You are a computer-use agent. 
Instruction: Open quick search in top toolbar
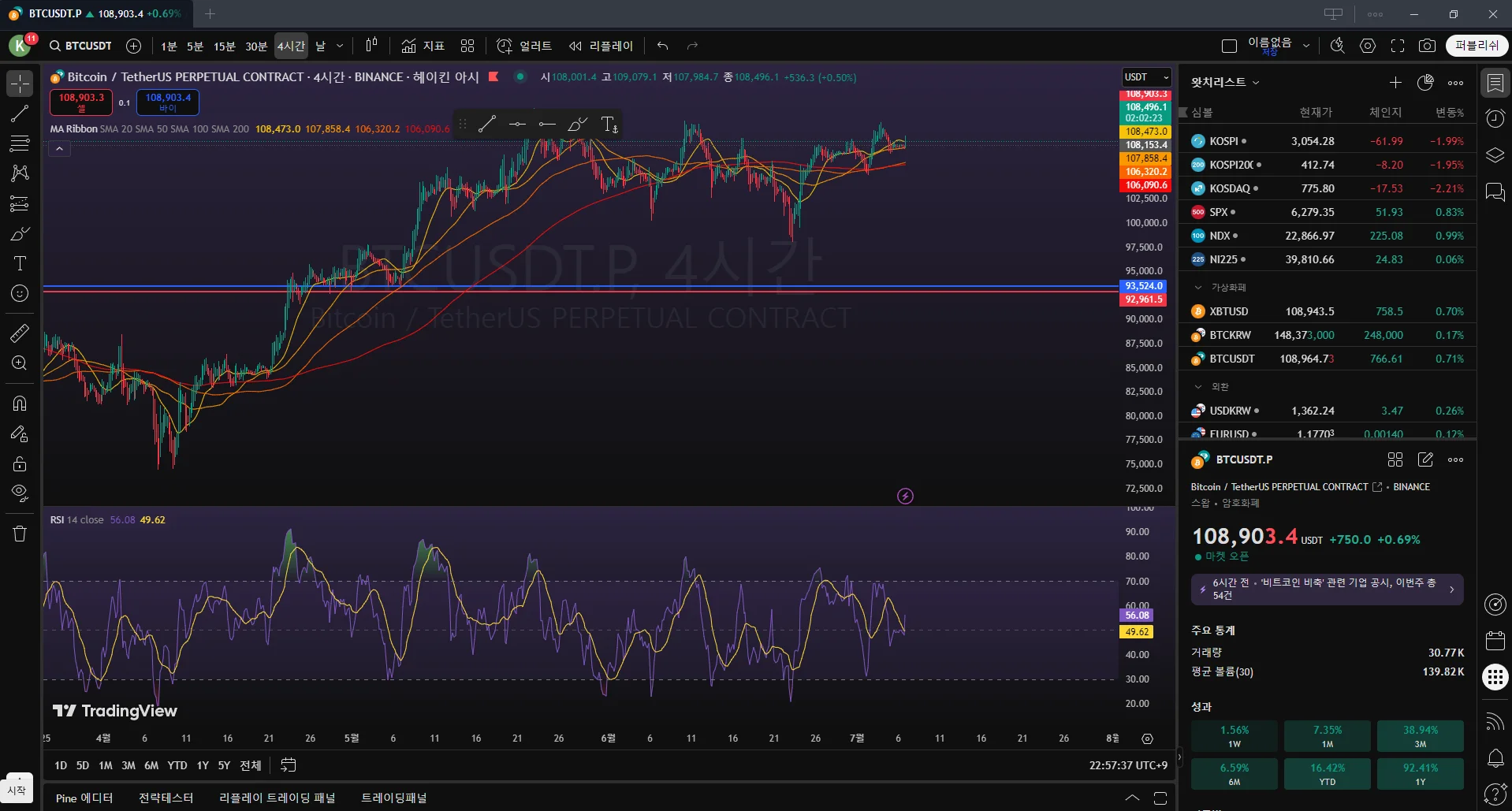click(x=1337, y=46)
